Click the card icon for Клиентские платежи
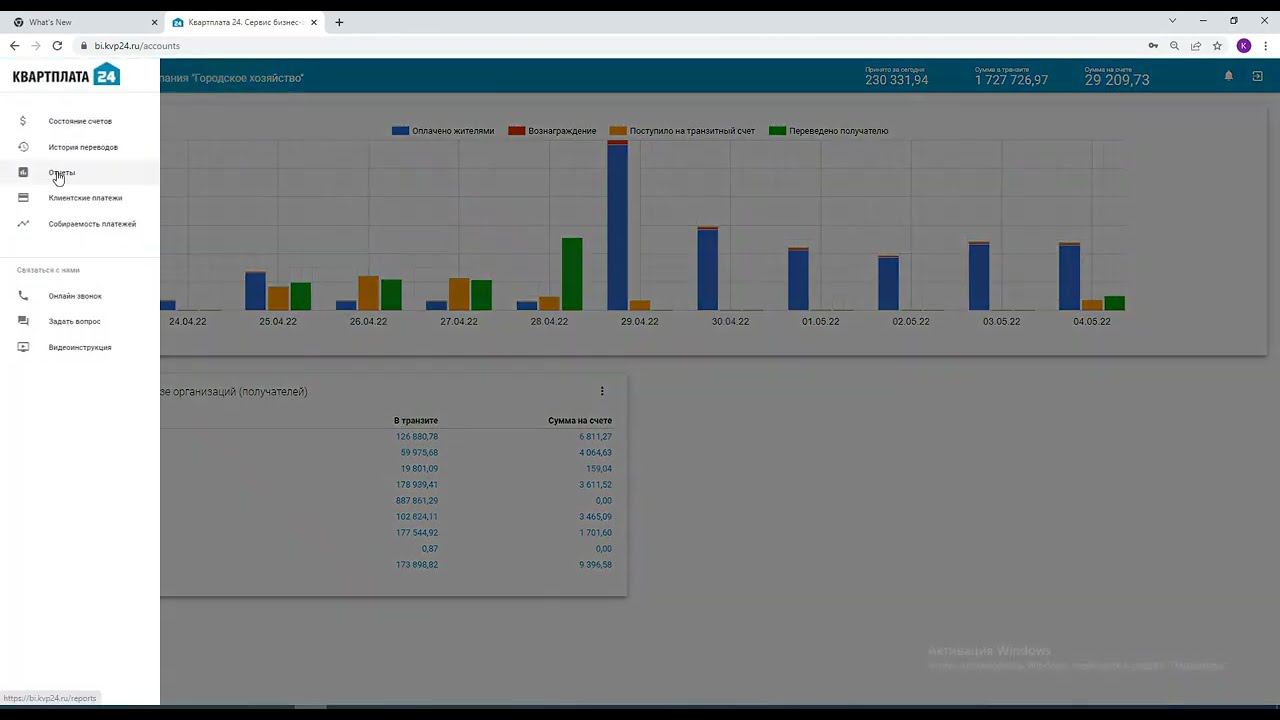 pos(23,198)
